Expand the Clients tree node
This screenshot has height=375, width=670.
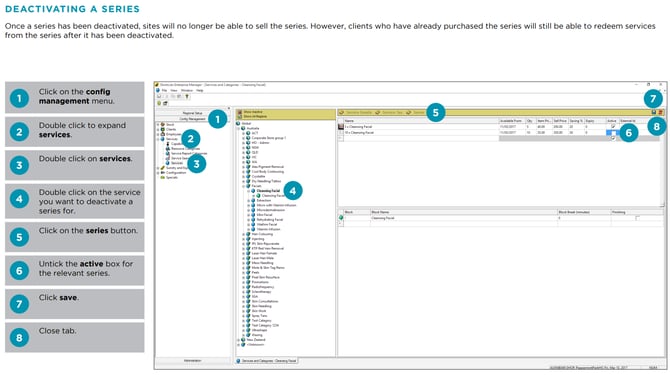[x=158, y=129]
